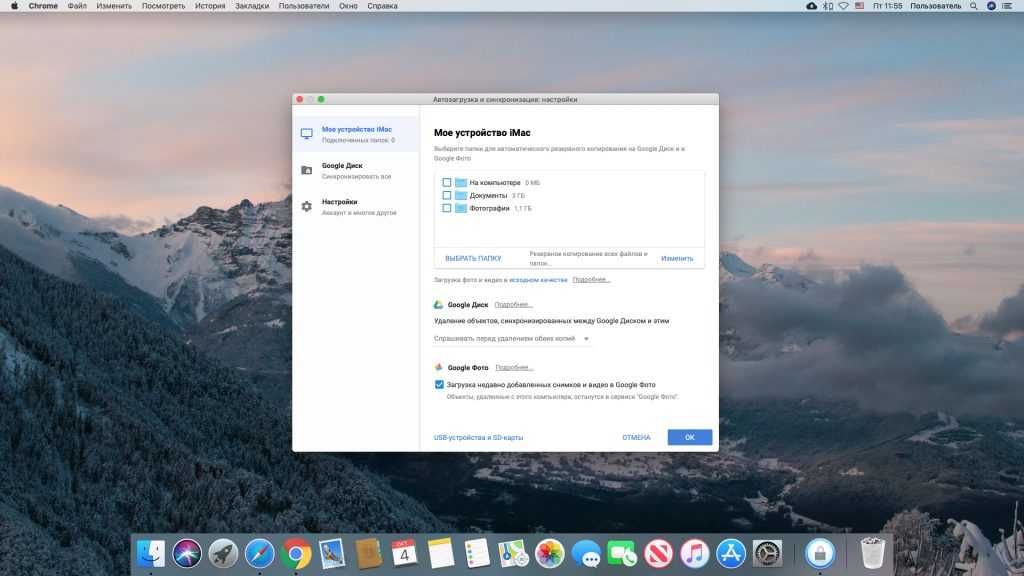Click the Google Диск folder icon in sidebar
1024x576 pixels.
click(307, 170)
